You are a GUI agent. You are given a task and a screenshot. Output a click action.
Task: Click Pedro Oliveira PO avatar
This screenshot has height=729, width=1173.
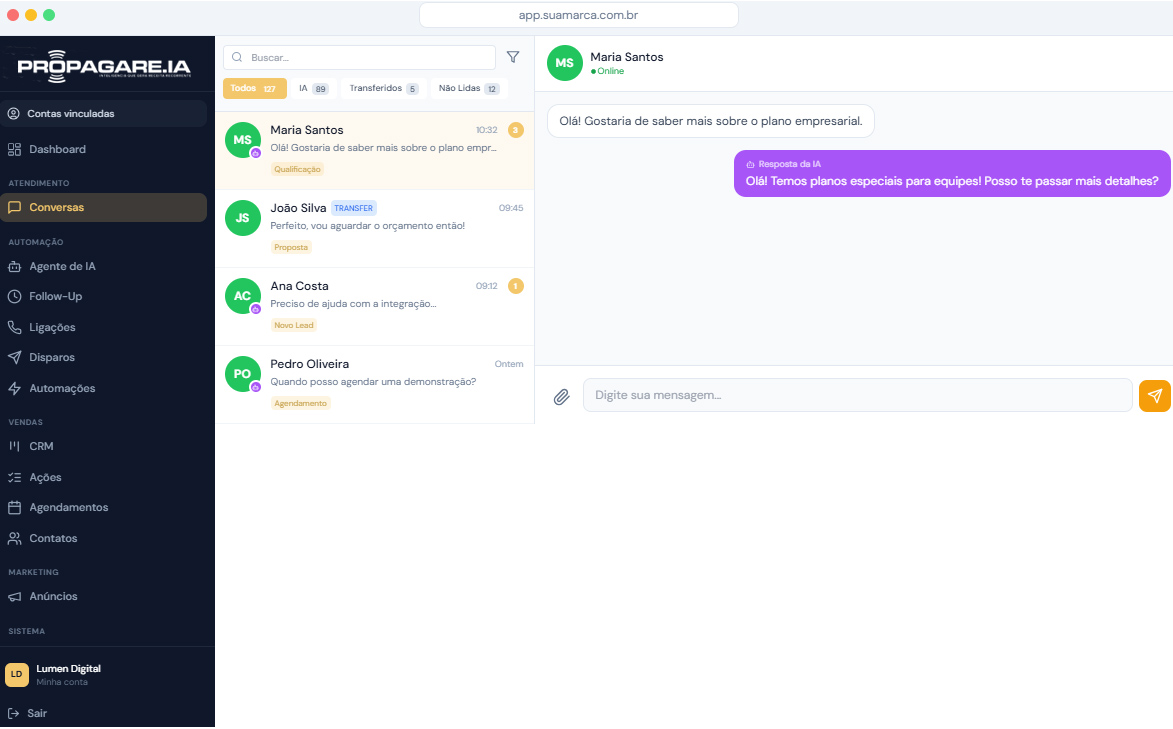pyautogui.click(x=242, y=373)
